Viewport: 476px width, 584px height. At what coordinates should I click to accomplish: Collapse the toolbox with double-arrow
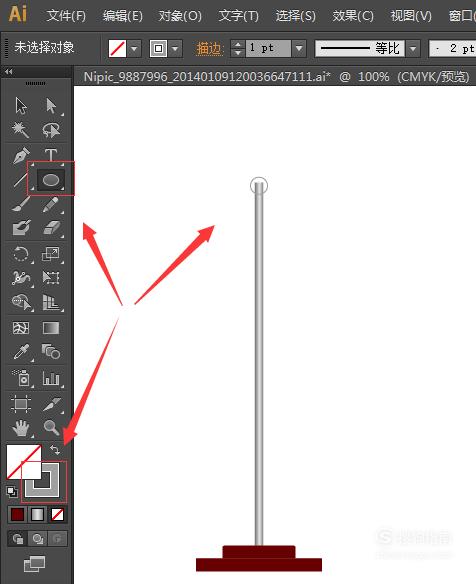(x=9, y=72)
